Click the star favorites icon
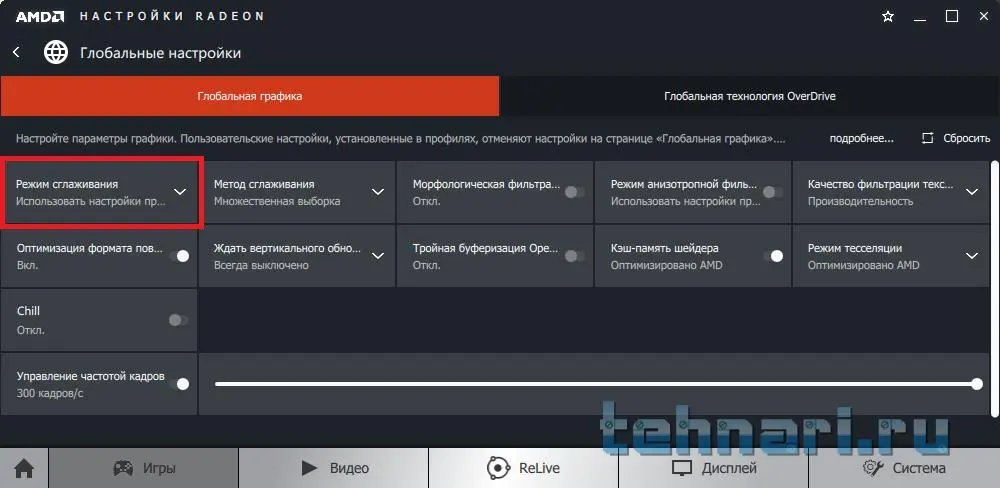Image resolution: width=1000 pixels, height=488 pixels. tap(888, 17)
